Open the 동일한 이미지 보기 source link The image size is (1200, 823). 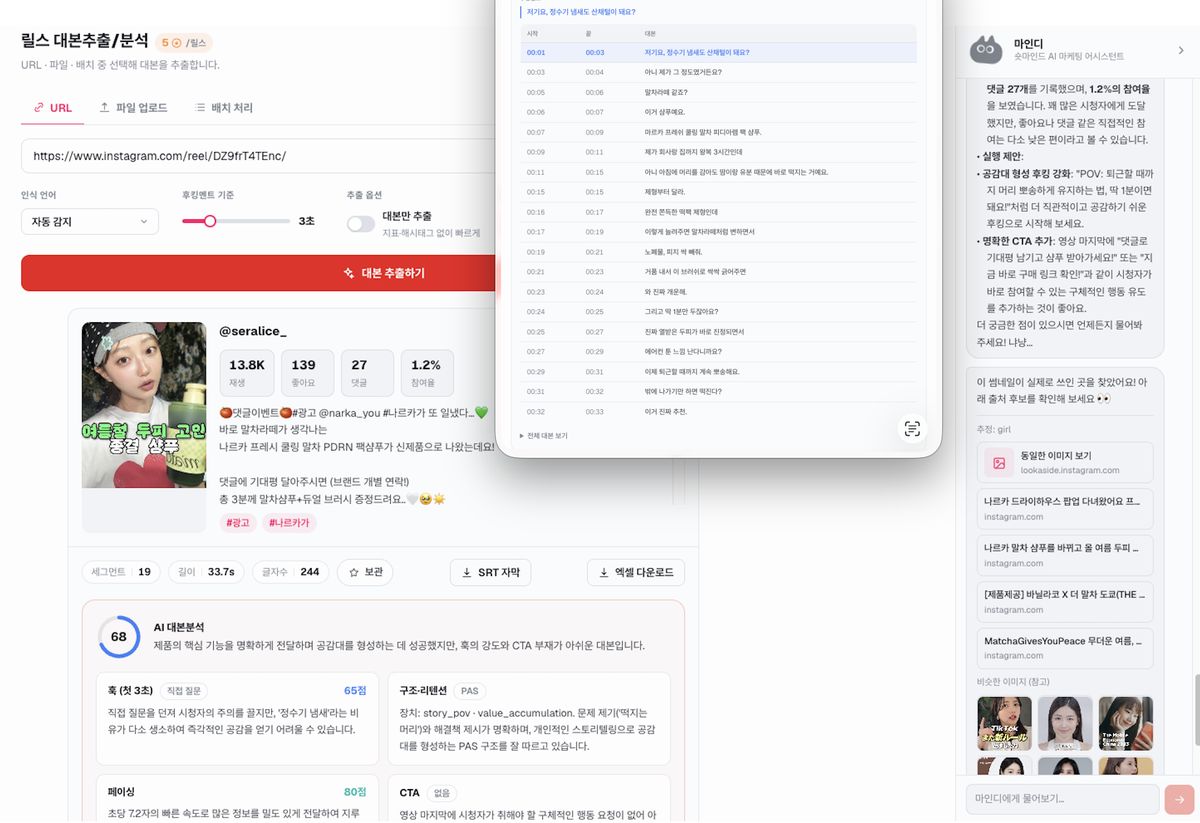point(1065,463)
